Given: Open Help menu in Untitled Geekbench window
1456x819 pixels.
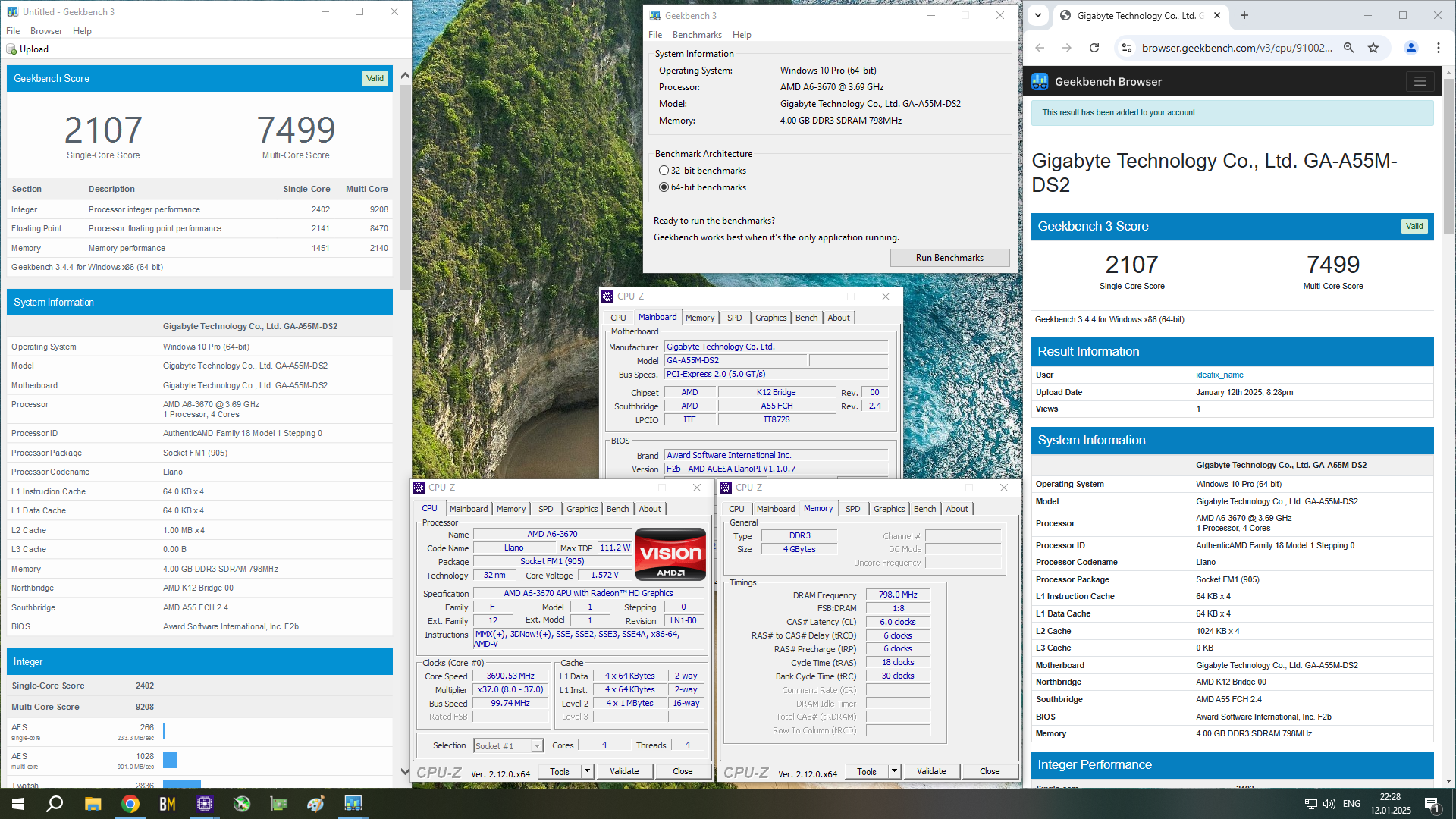Looking at the screenshot, I should coord(82,31).
